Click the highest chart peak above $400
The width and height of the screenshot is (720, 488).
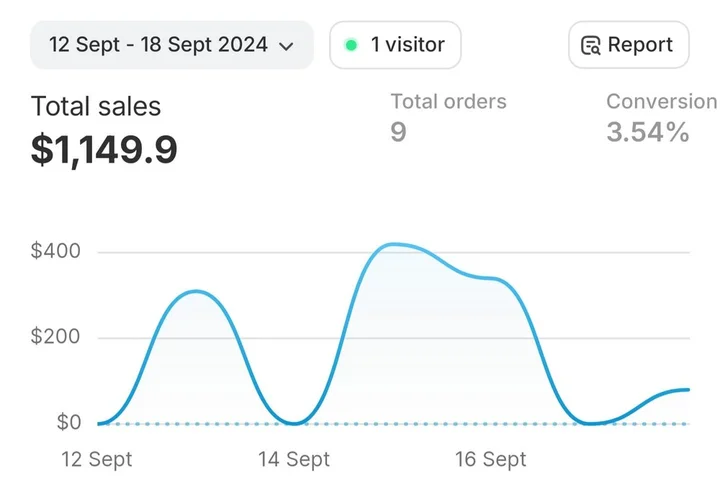(x=395, y=244)
